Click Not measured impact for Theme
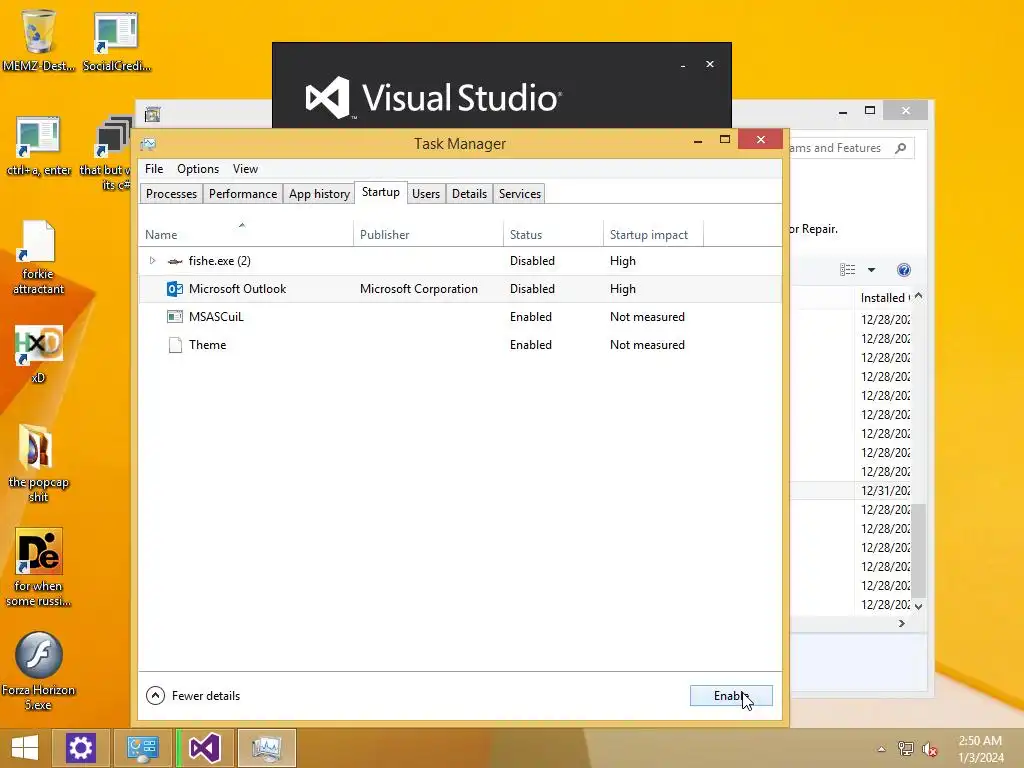This screenshot has width=1024, height=768. click(647, 345)
